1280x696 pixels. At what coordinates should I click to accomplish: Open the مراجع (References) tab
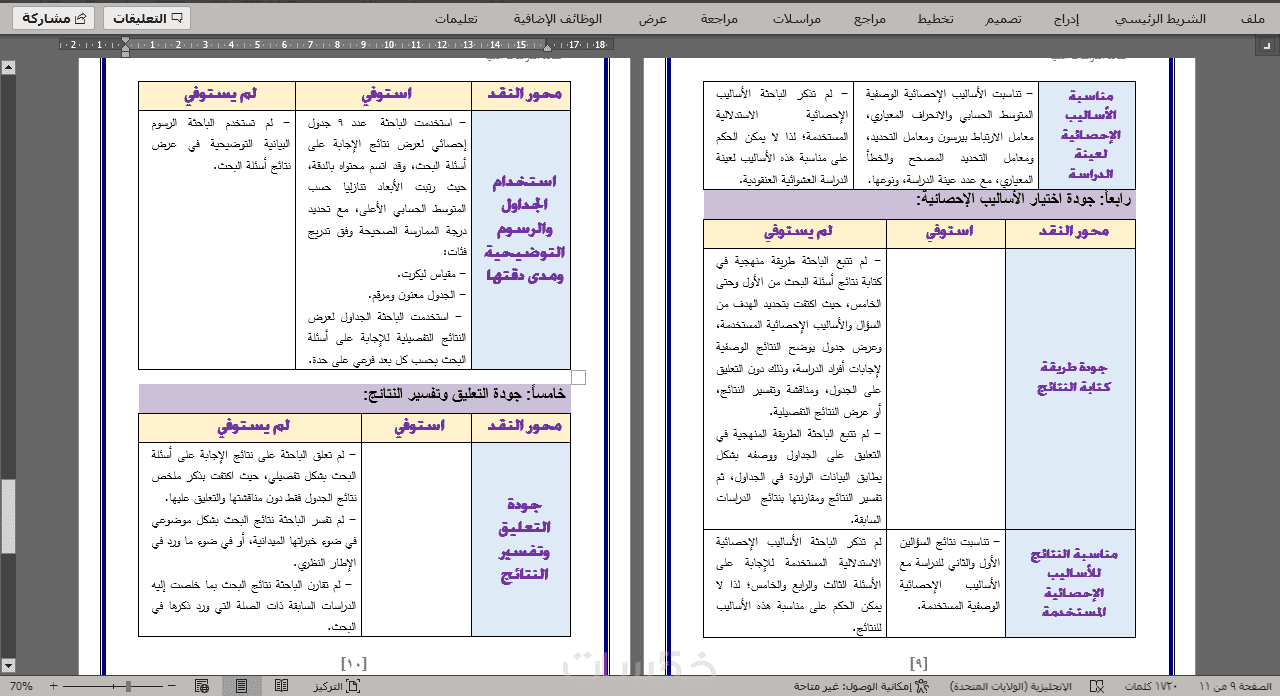pyautogui.click(x=870, y=19)
